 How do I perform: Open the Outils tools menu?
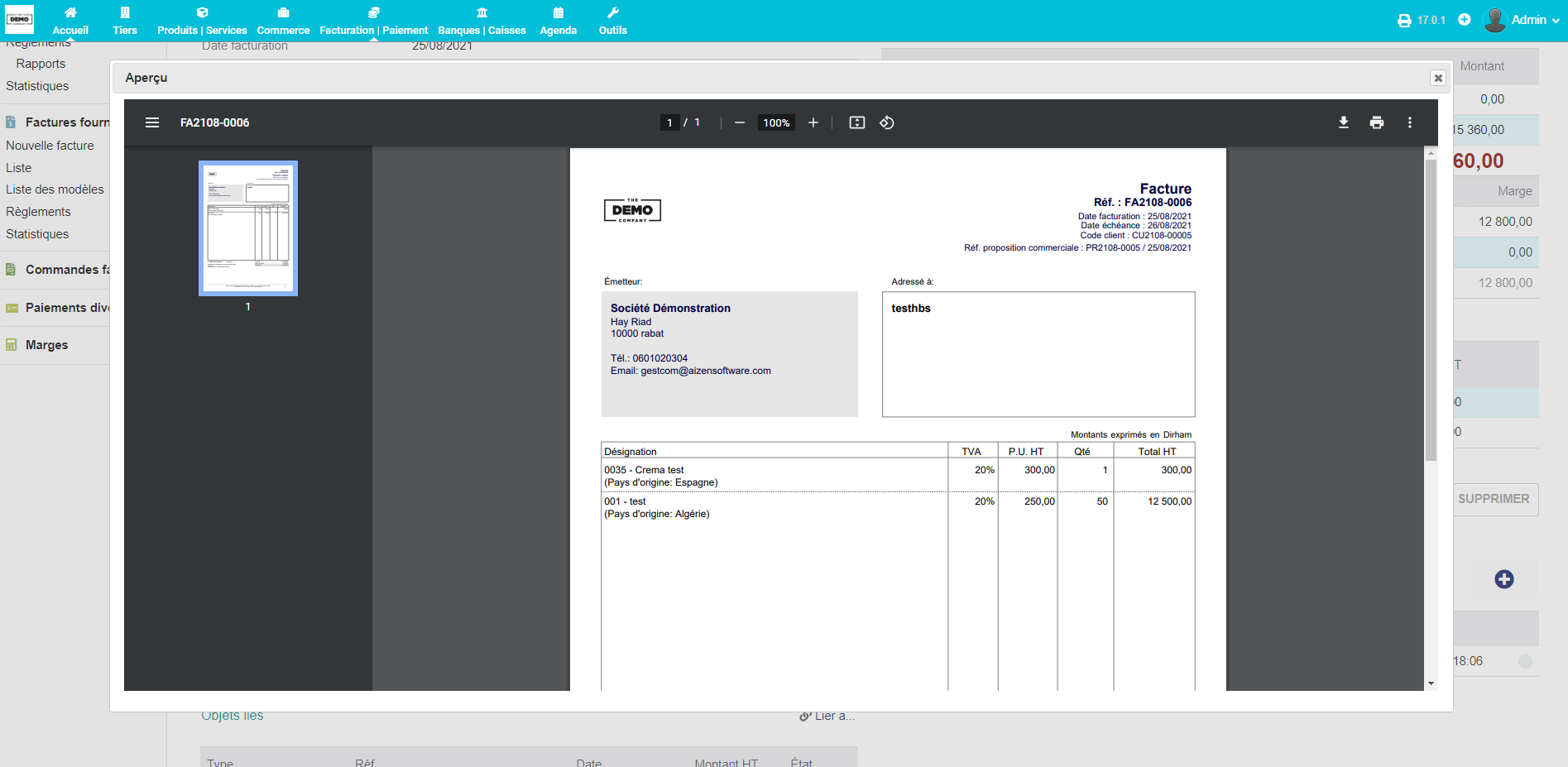[x=613, y=21]
